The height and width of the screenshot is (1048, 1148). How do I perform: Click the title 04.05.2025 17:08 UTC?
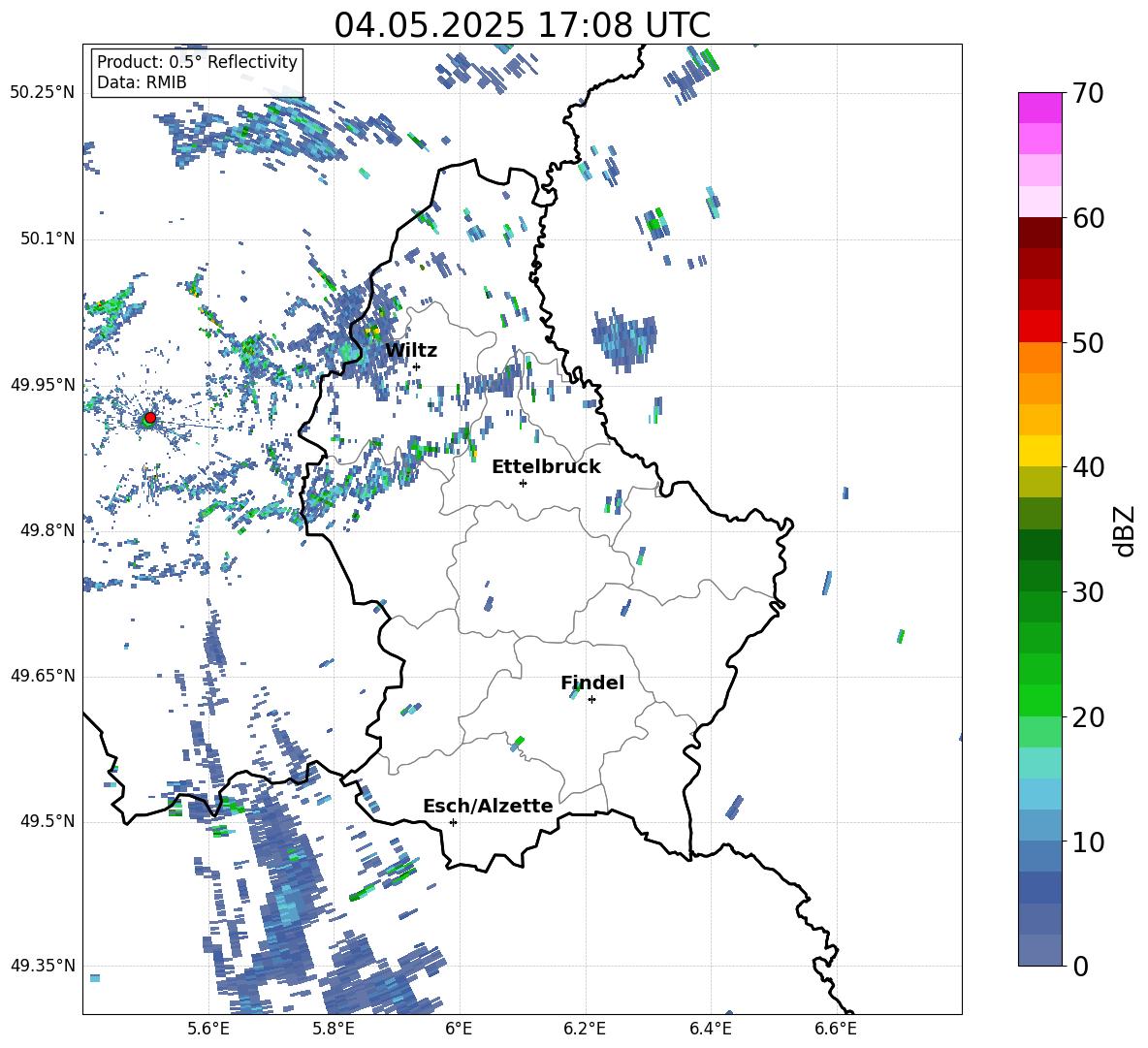(522, 25)
